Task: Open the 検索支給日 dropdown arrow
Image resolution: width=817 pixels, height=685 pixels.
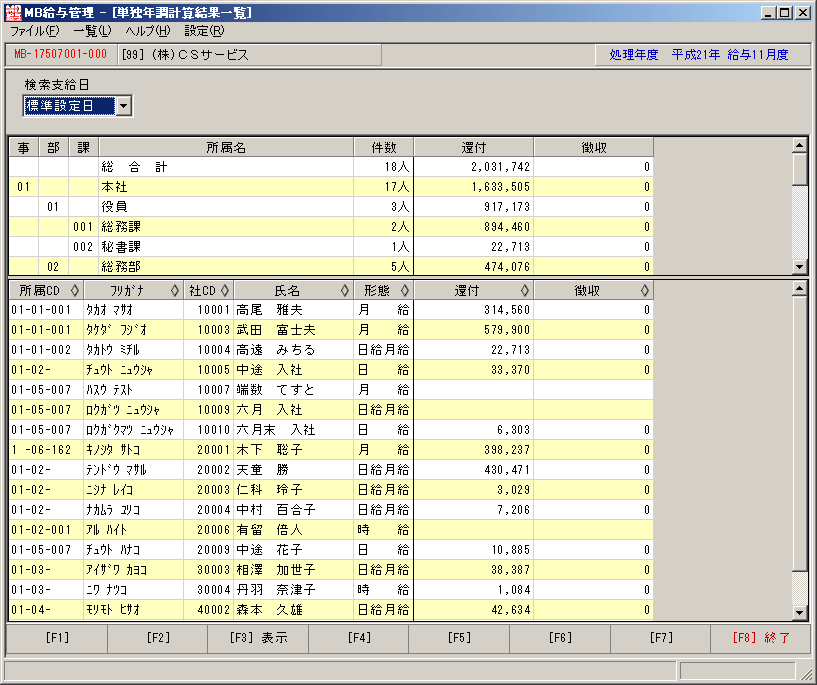Action: (123, 106)
